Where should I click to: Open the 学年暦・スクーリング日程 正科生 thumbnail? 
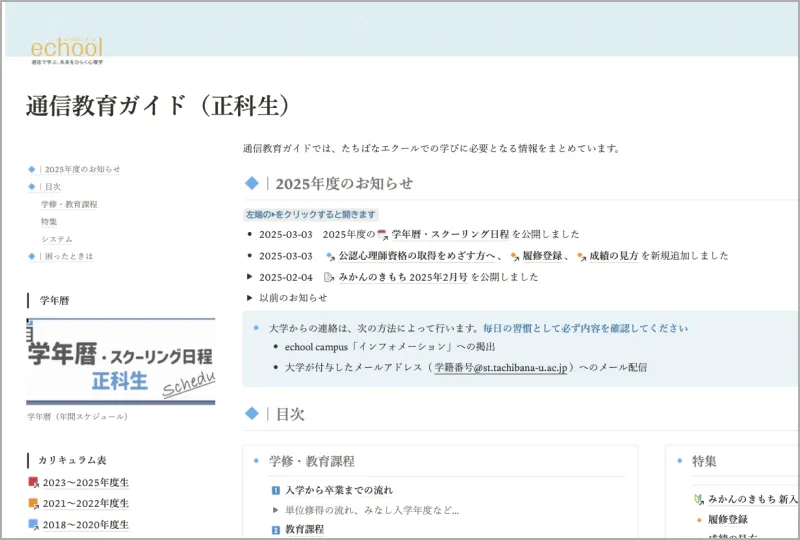[x=120, y=361]
